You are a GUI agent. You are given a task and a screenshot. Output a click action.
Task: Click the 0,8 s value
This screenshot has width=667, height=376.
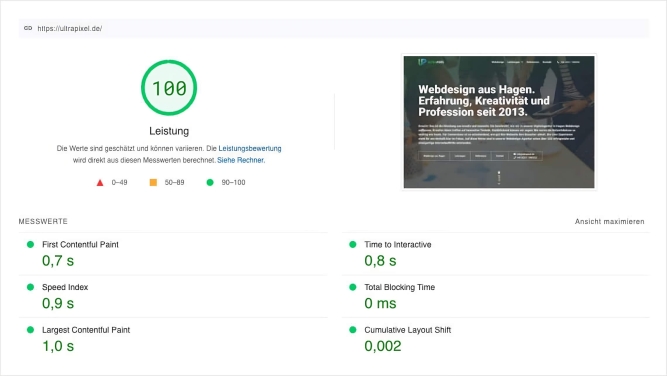pyautogui.click(x=380, y=261)
